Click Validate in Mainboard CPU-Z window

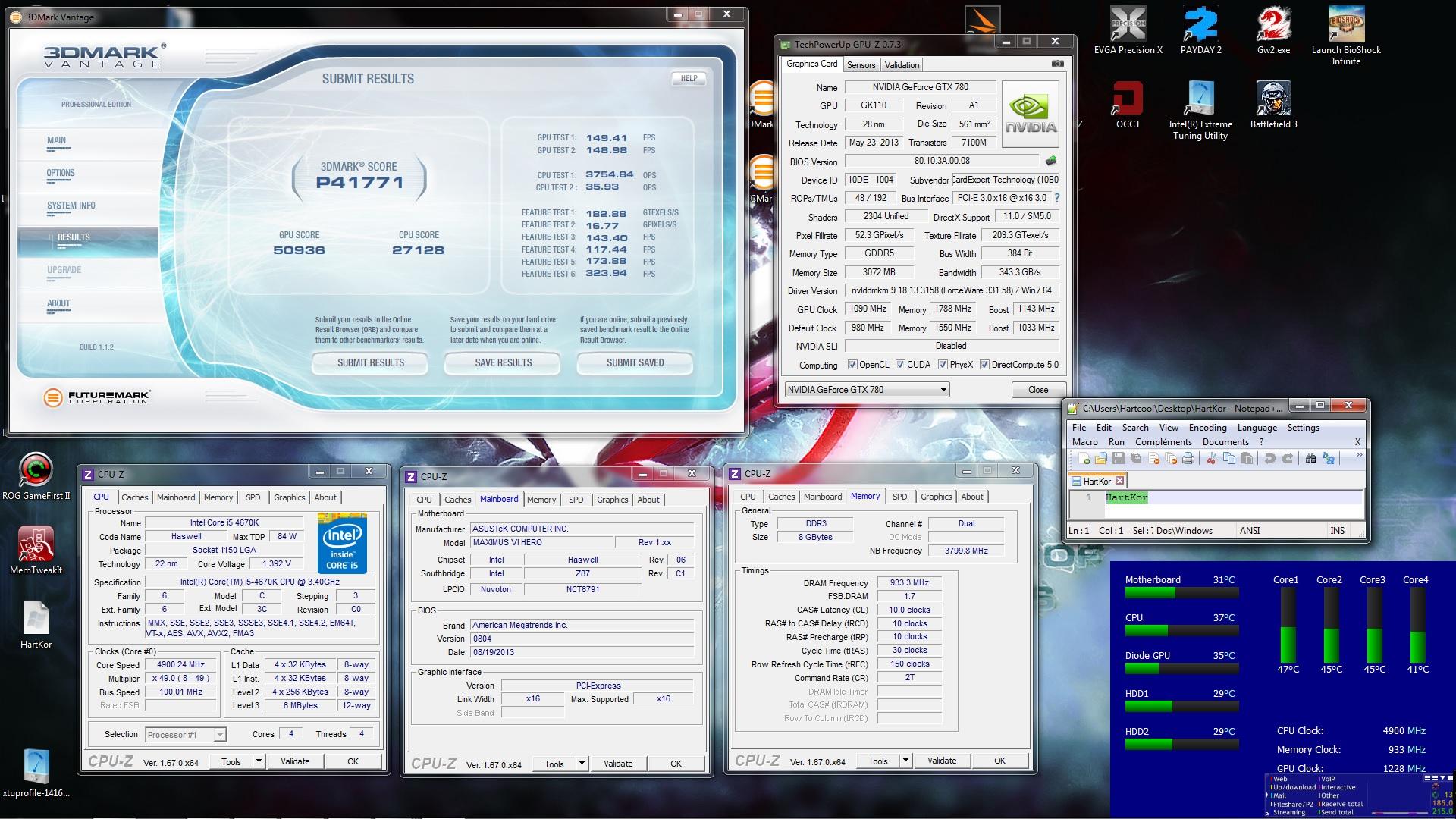tap(618, 764)
